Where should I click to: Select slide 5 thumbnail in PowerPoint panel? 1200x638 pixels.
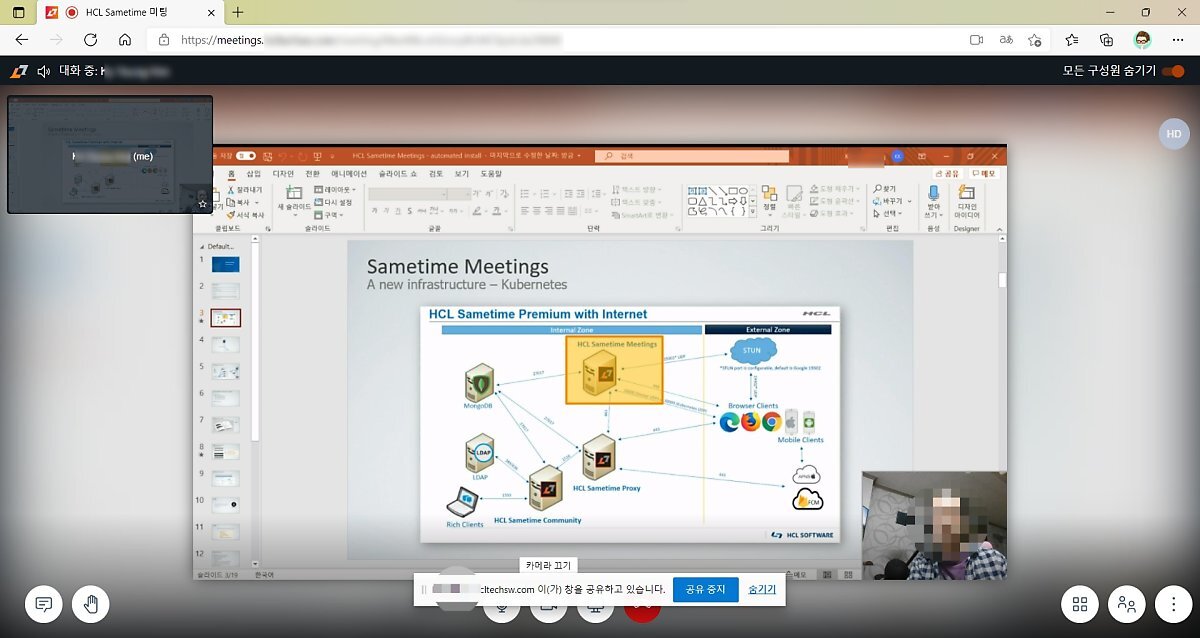click(x=225, y=371)
